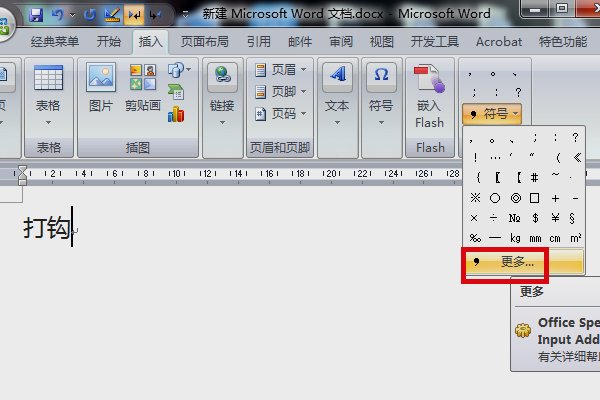Click in document after the text 打钩
Screen dimensions: 600x400
pos(73,228)
